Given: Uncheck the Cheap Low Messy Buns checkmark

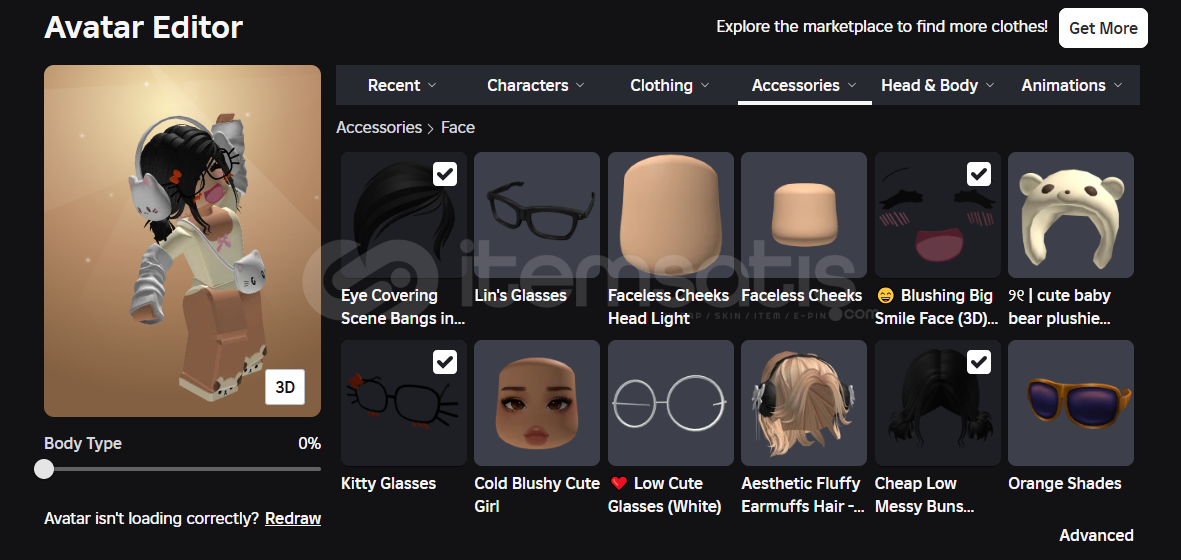Looking at the screenshot, I should click(978, 362).
